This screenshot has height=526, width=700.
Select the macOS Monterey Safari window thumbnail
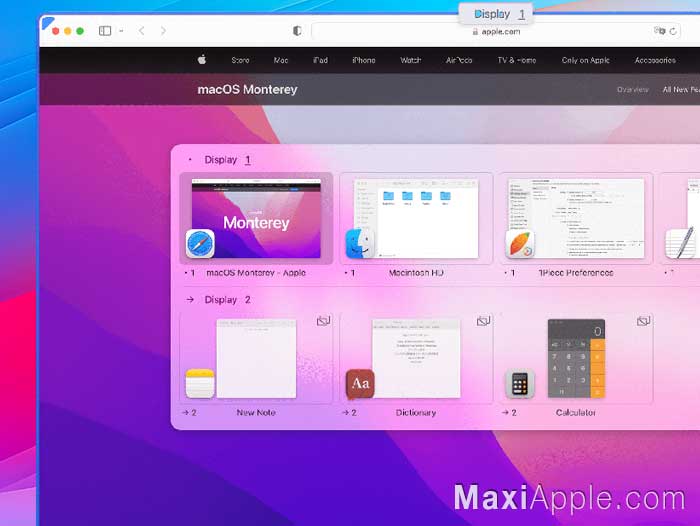pos(256,218)
